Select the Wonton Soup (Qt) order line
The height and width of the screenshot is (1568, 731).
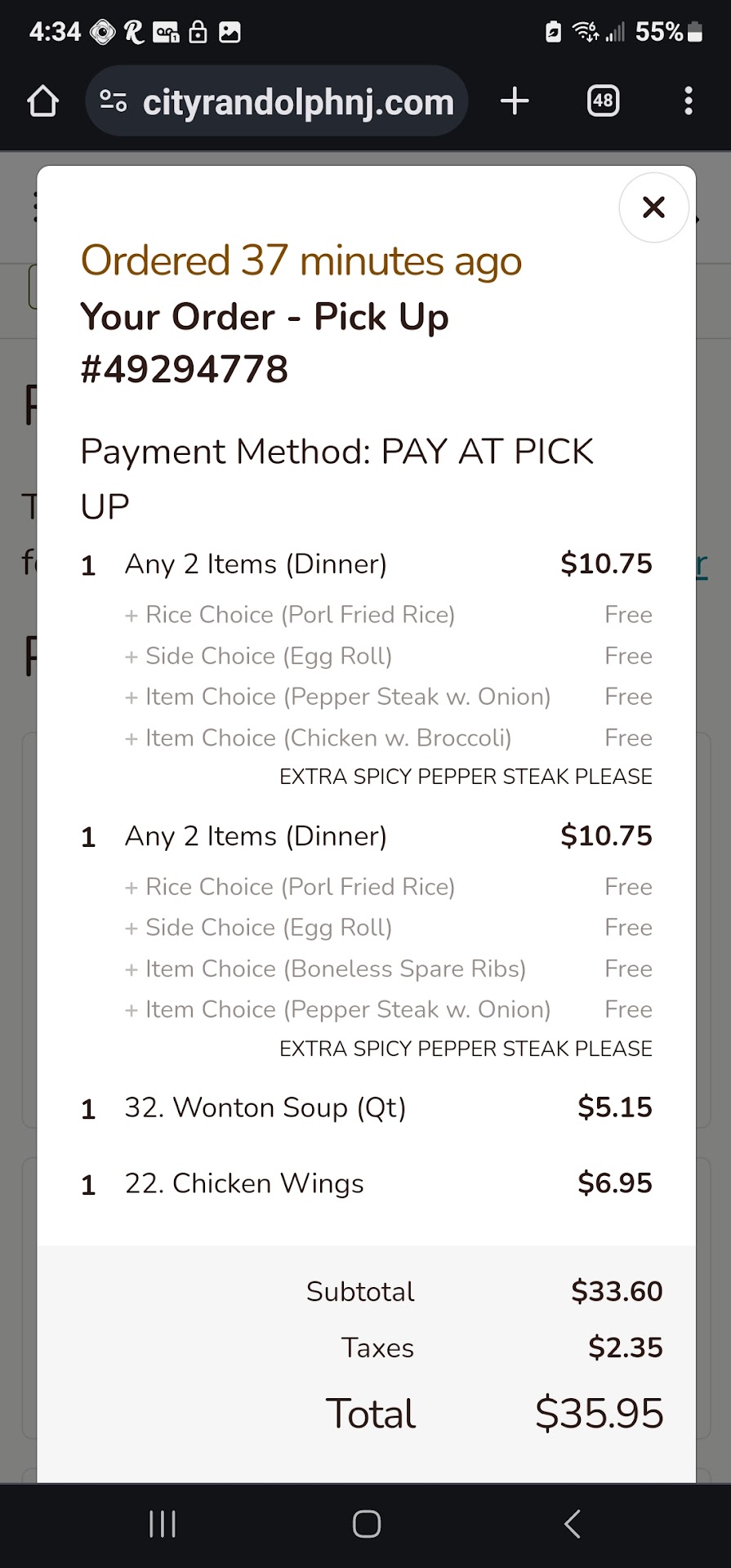point(265,1108)
